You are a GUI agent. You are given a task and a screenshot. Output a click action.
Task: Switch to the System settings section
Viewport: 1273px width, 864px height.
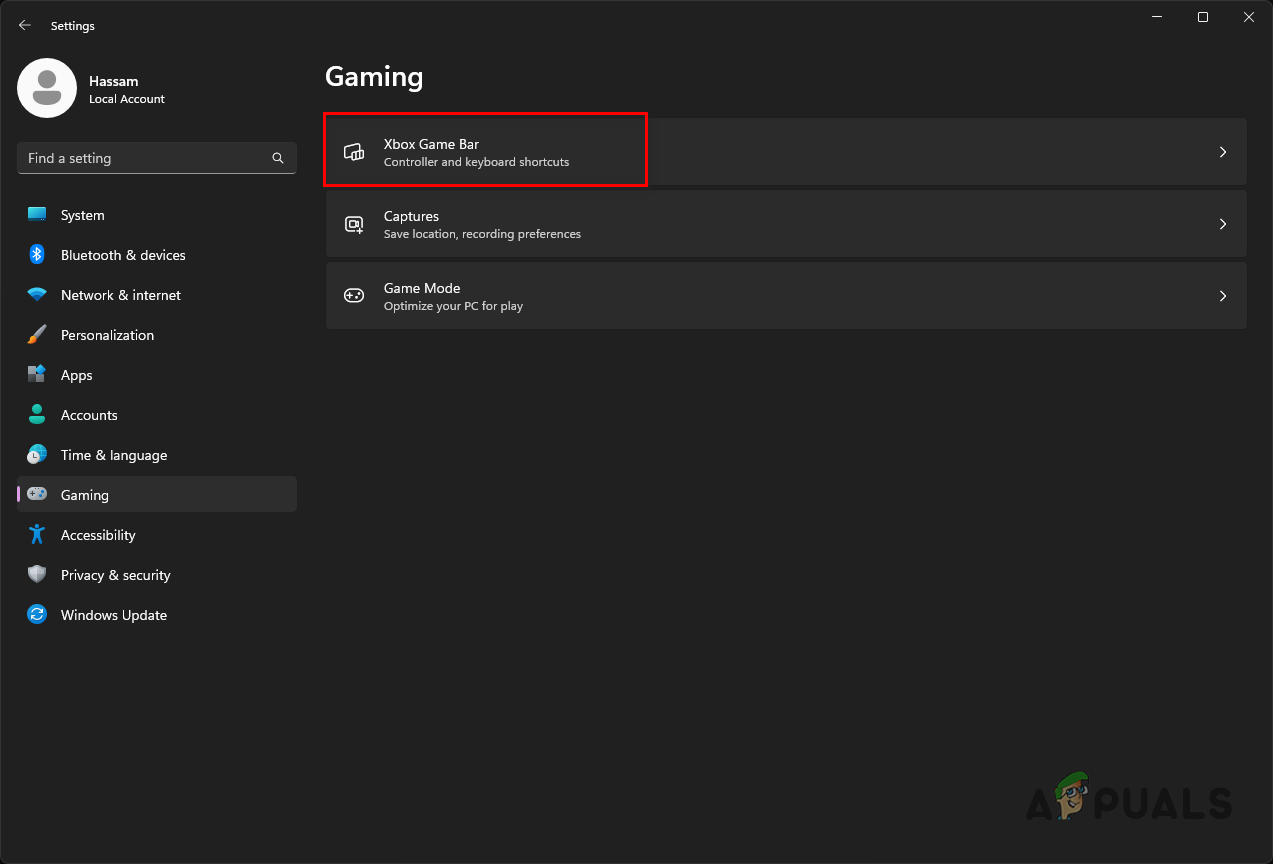(x=82, y=215)
